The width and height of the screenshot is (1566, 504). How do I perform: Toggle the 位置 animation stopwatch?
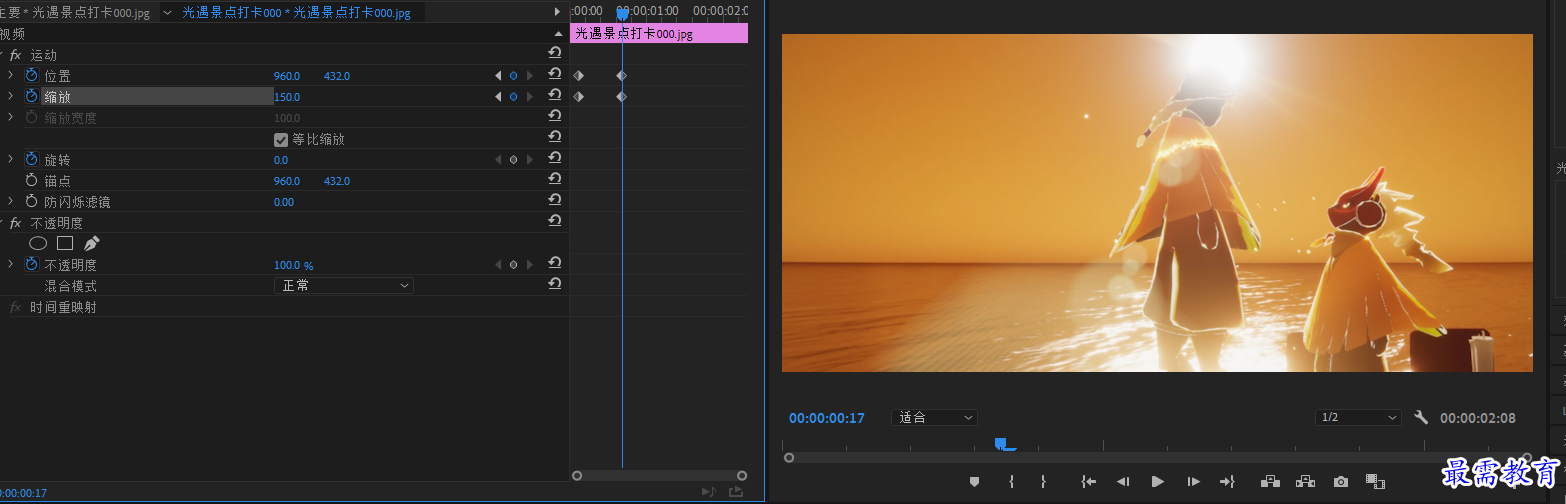(31, 76)
